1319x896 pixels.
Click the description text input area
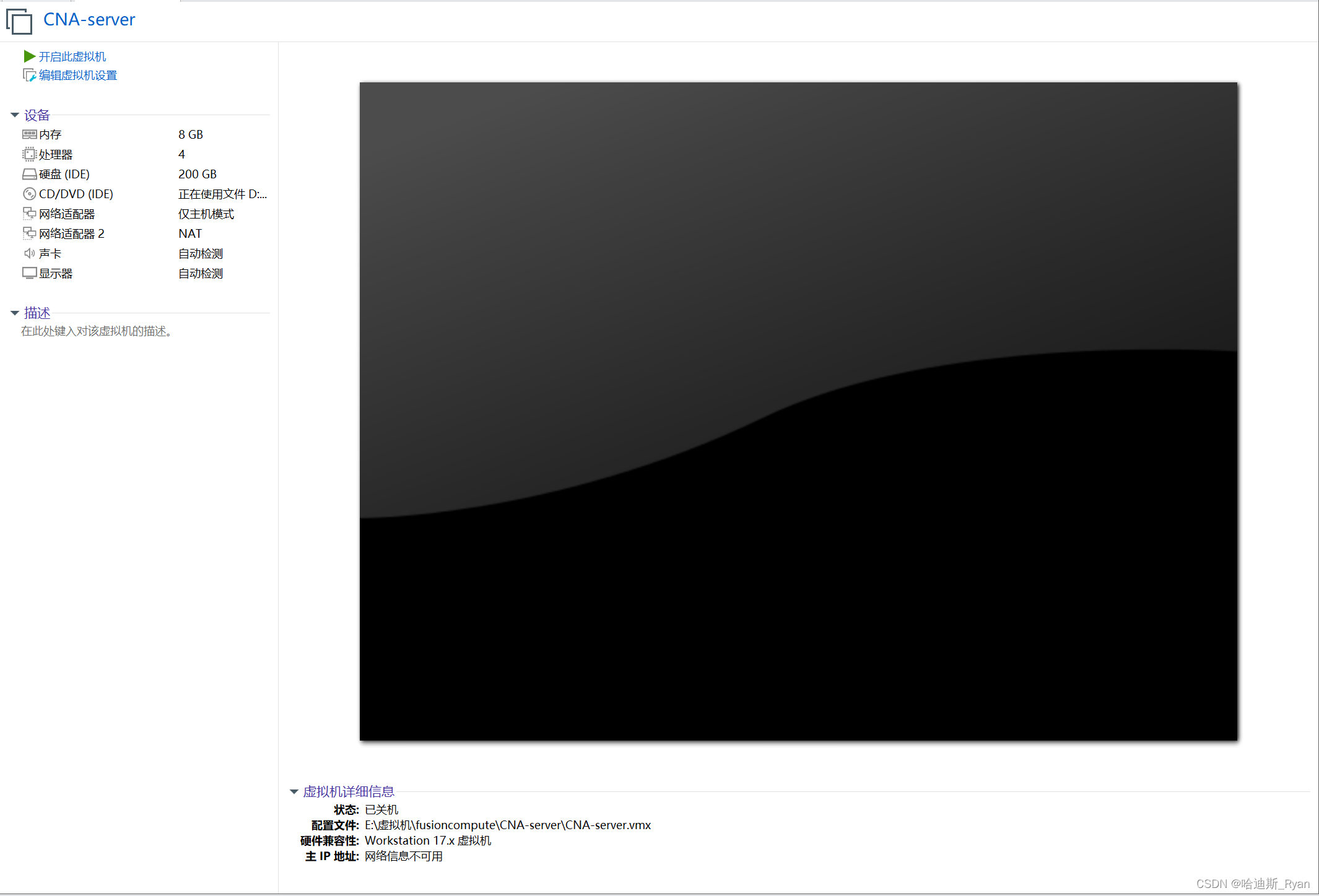click(96, 331)
